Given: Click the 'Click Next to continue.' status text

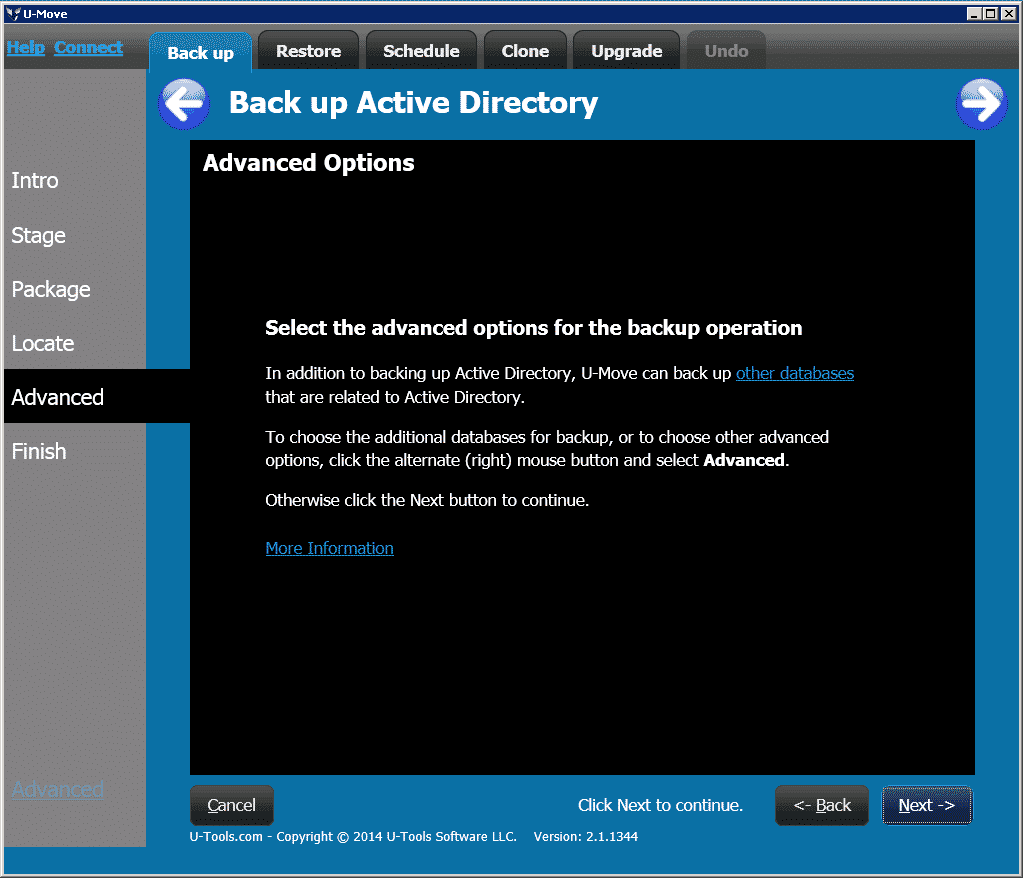Looking at the screenshot, I should [660, 805].
